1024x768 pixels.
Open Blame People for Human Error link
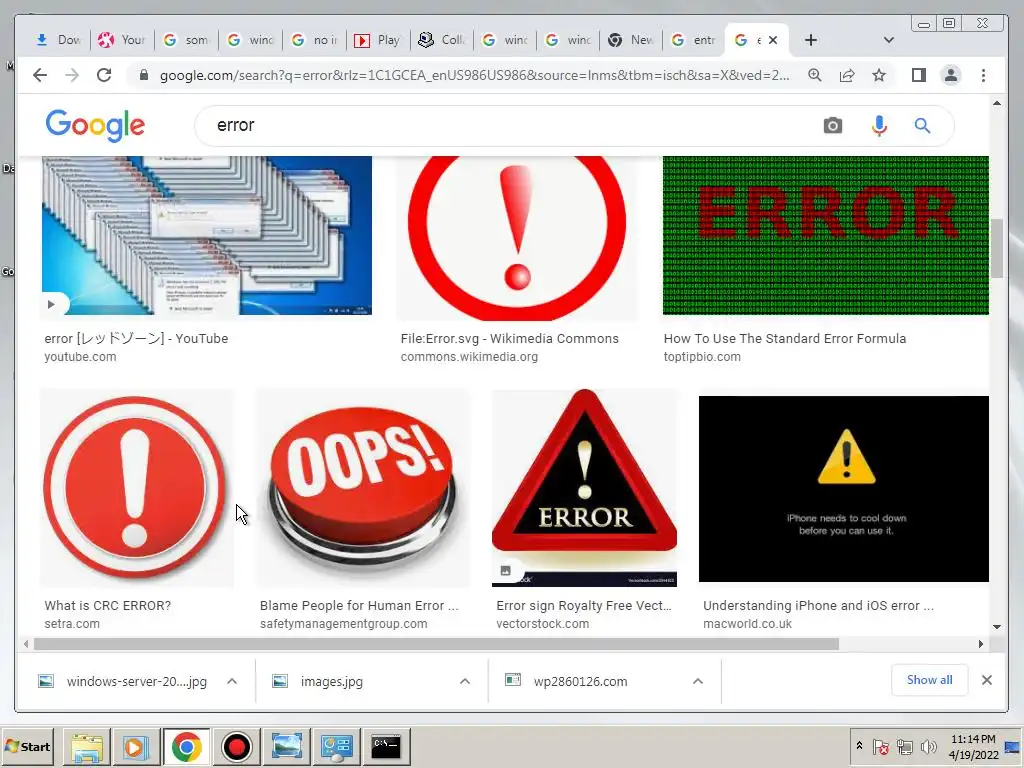pos(359,605)
